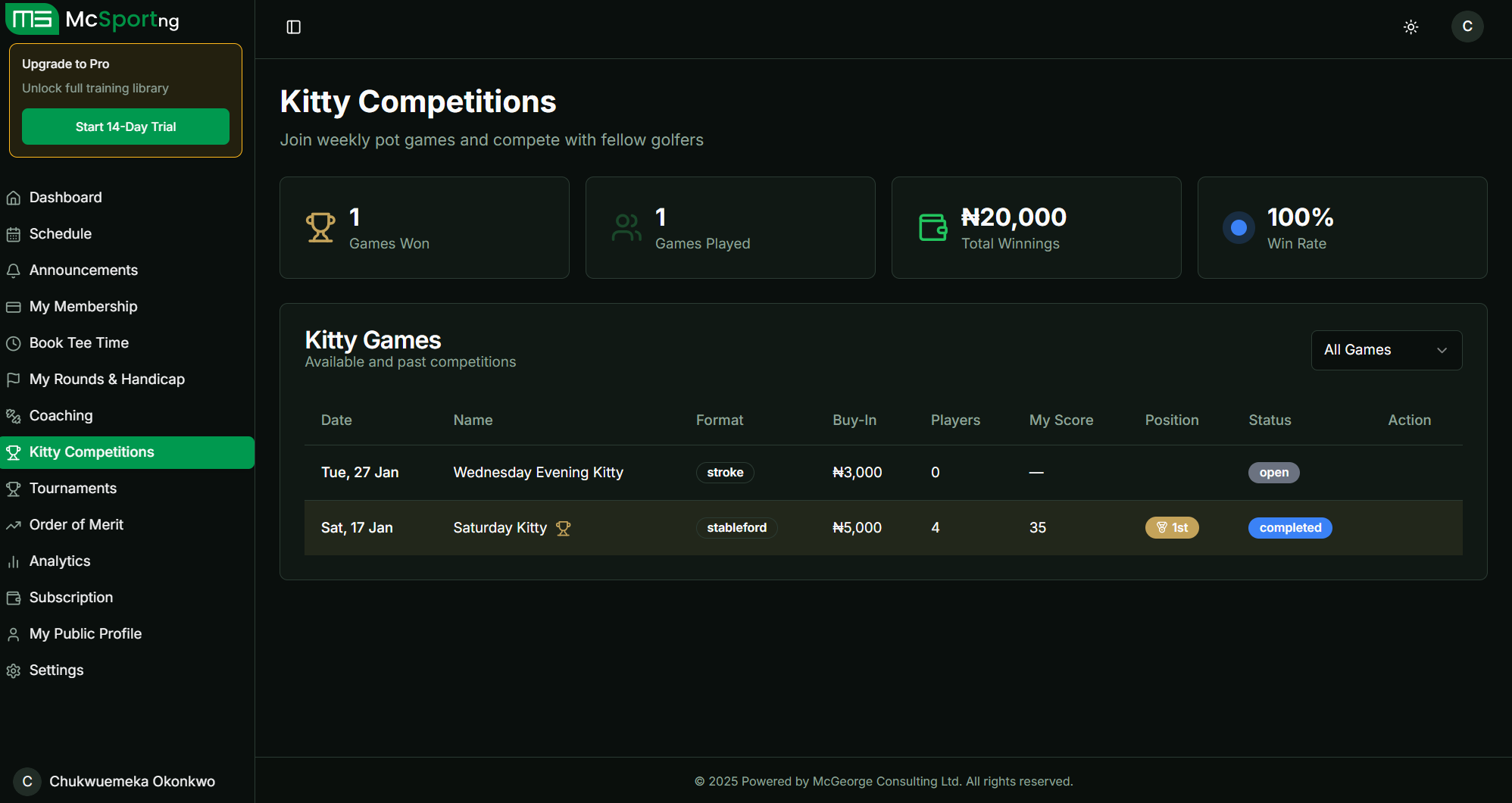Click the Total Winnings wallet icon
Image resolution: width=1512 pixels, height=803 pixels.
pyautogui.click(x=933, y=226)
